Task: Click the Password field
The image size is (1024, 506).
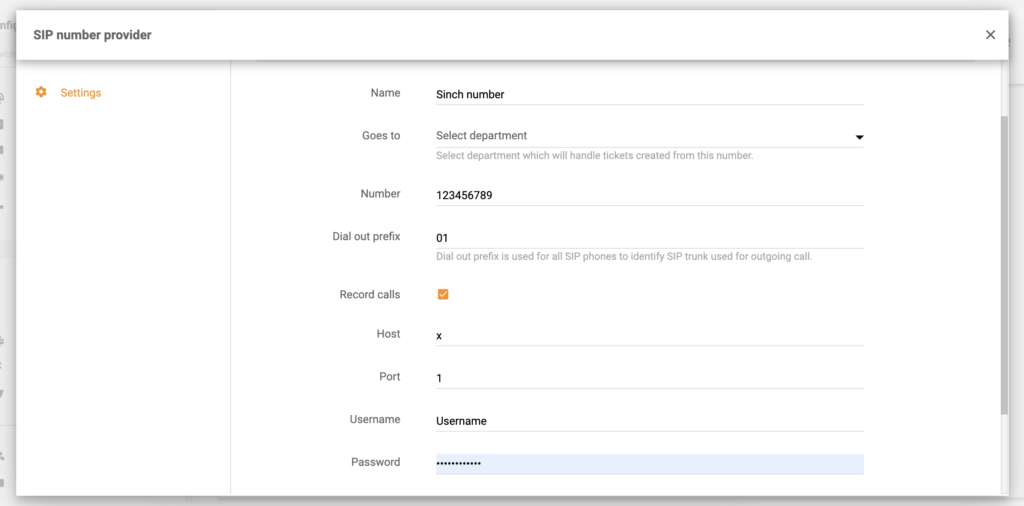Action: coord(648,464)
